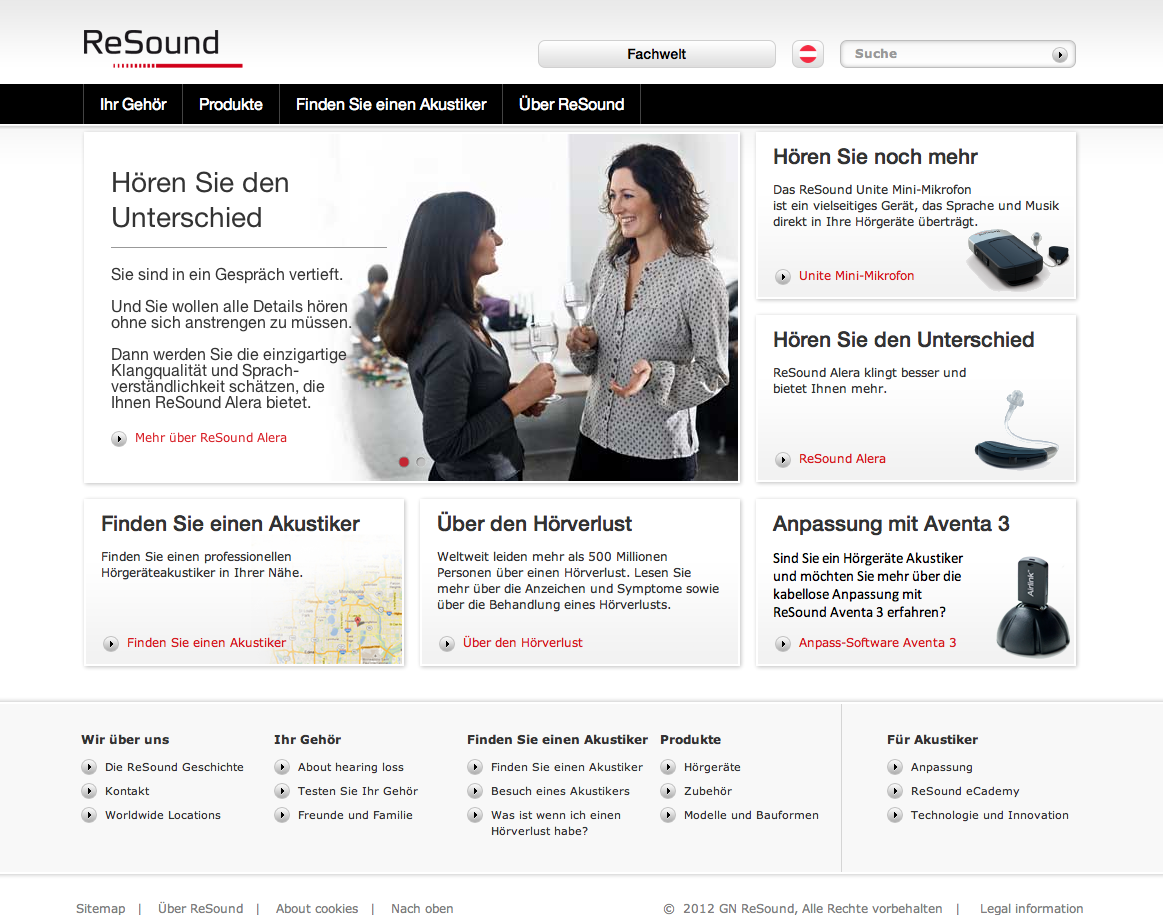Click arrow bullet beside Hörgeräte
This screenshot has width=1163, height=915.
[x=668, y=767]
